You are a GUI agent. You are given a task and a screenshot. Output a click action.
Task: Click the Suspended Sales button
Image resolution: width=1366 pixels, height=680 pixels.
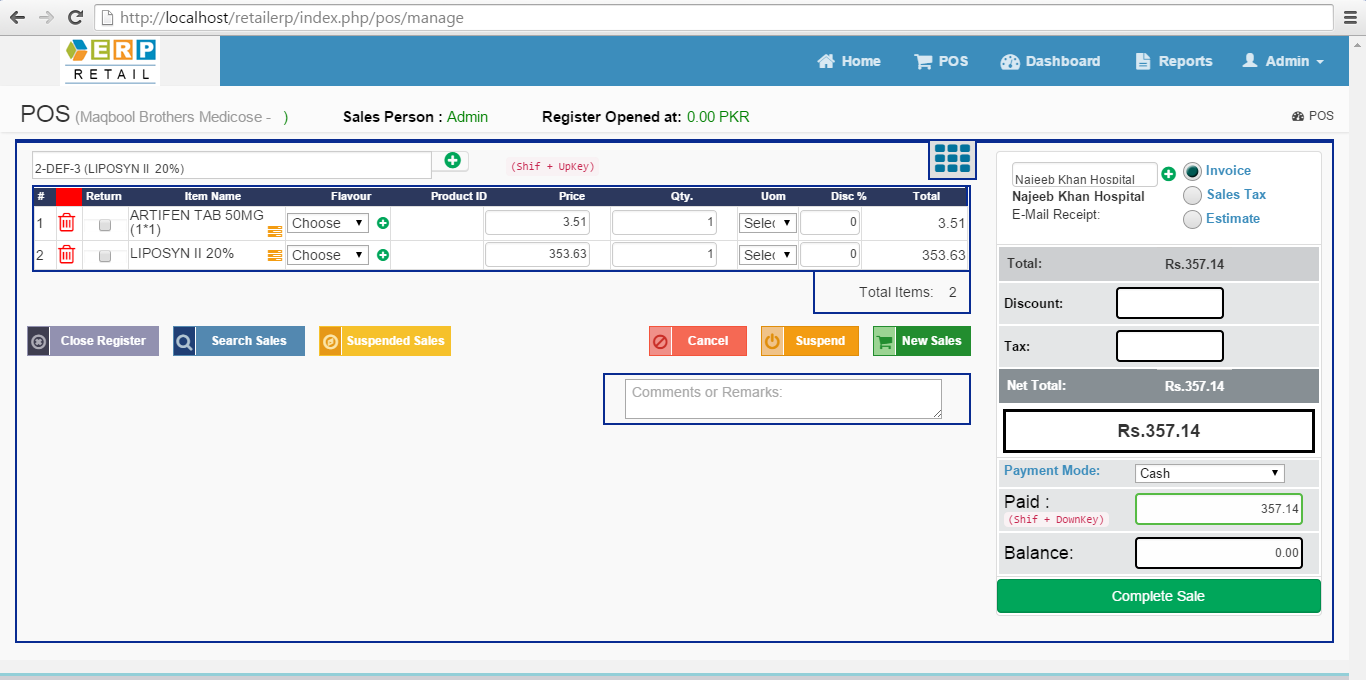pos(385,340)
